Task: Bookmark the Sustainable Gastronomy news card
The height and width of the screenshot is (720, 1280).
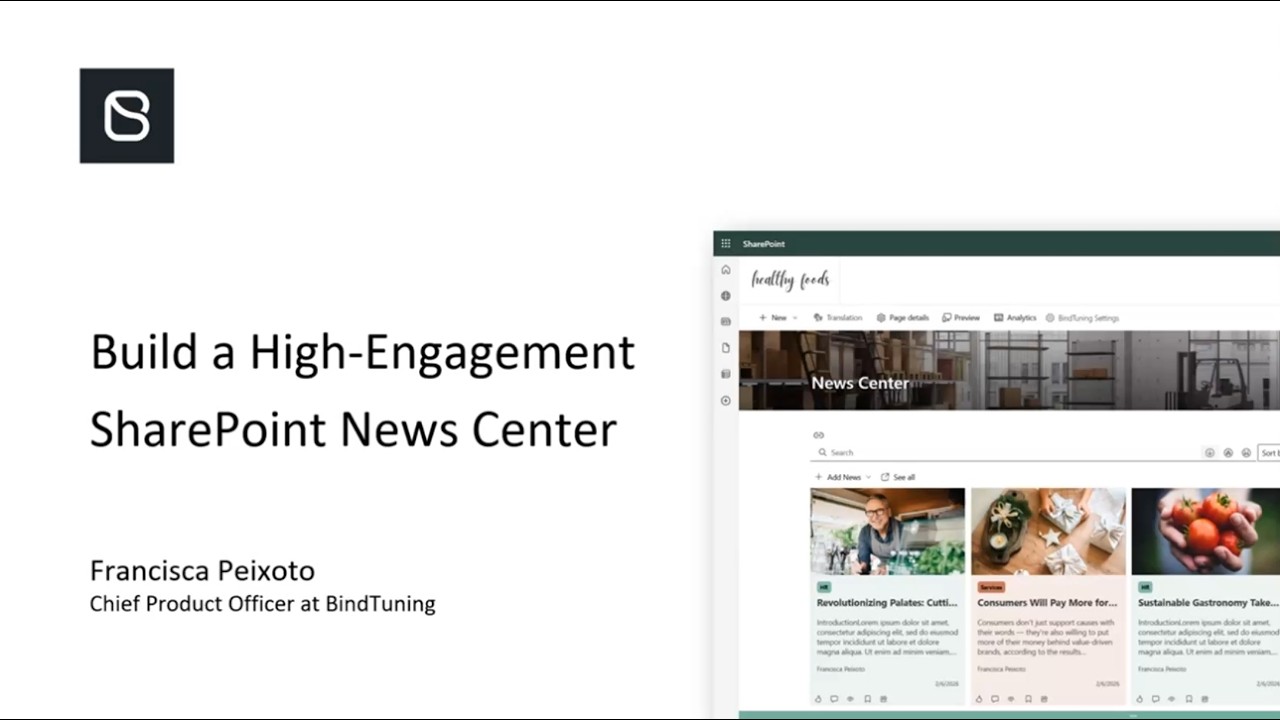Action: coord(1189,699)
